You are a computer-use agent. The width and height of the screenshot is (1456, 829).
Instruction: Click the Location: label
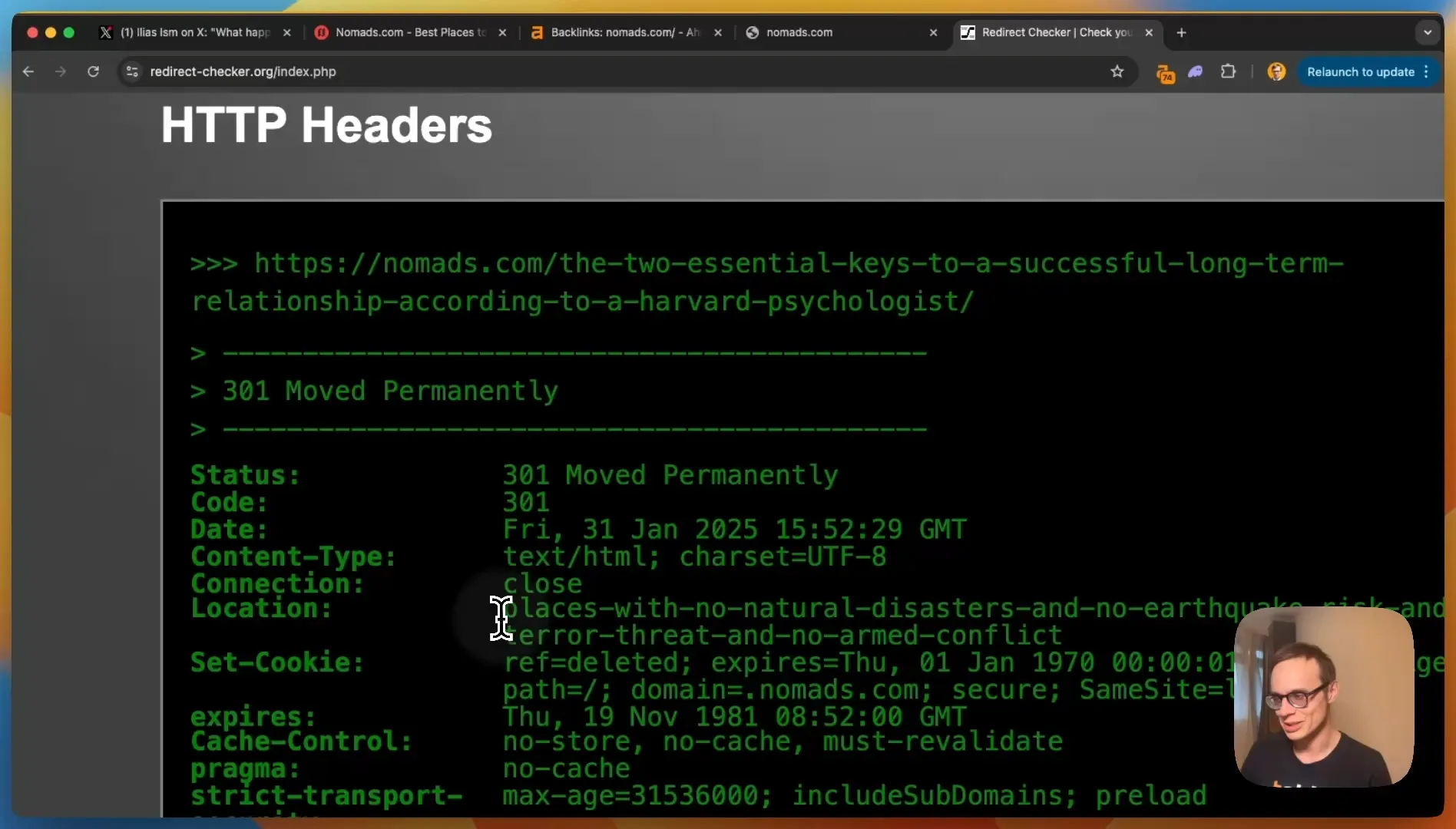tap(261, 608)
